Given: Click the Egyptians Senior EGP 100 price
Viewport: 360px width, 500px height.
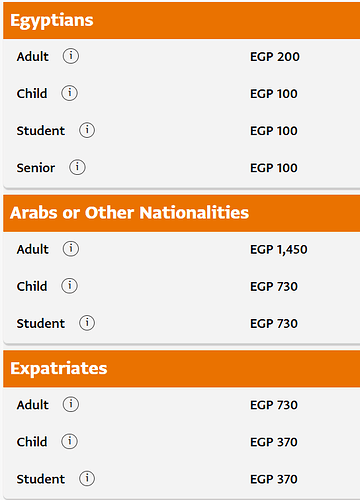Looking at the screenshot, I should point(274,168).
